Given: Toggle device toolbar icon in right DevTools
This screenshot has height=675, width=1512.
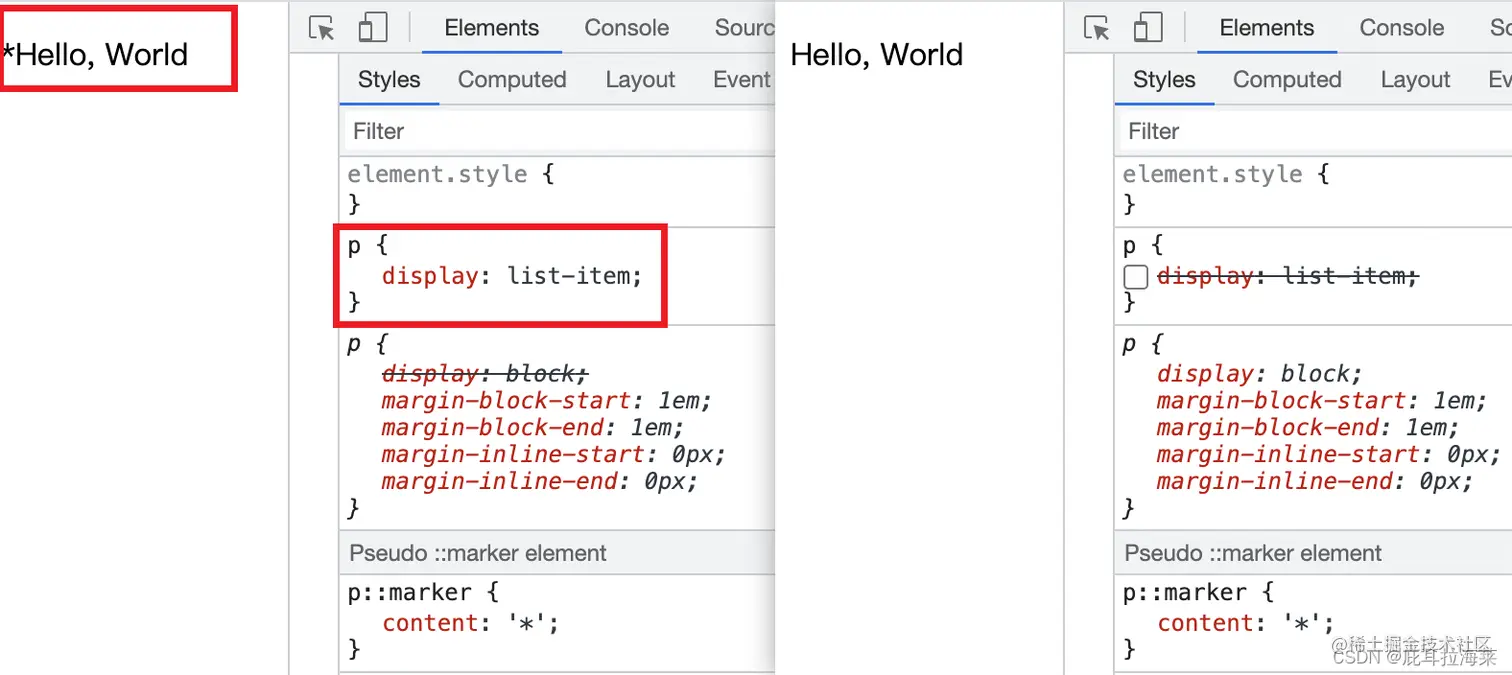Looking at the screenshot, I should pos(1148,28).
